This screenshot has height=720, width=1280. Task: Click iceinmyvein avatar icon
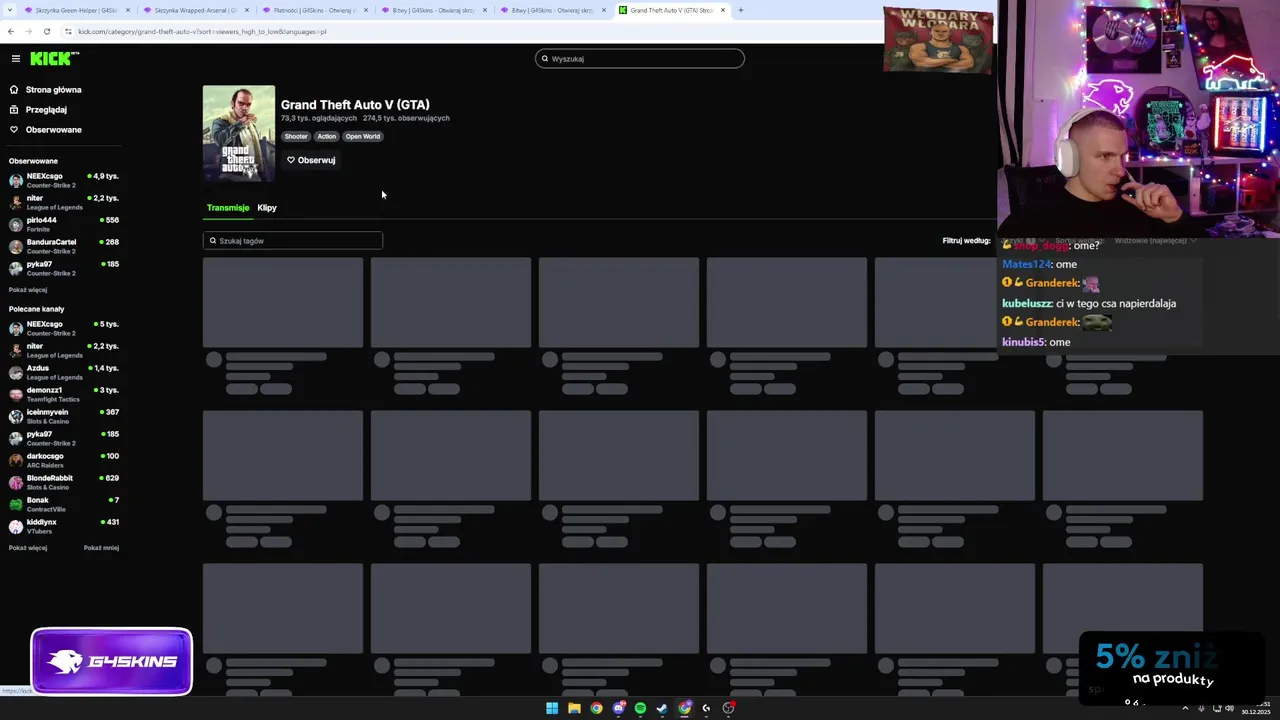pos(16,416)
